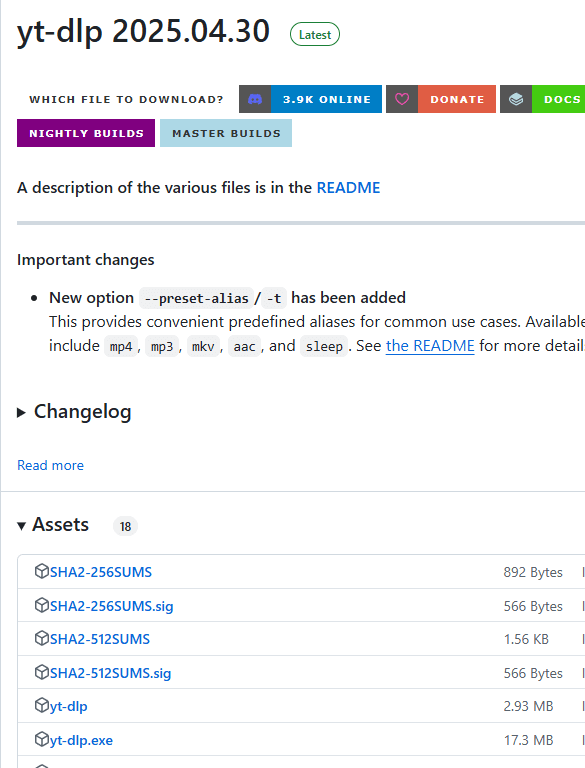Expand the Changelog section
The height and width of the screenshot is (768, 585).
74,412
